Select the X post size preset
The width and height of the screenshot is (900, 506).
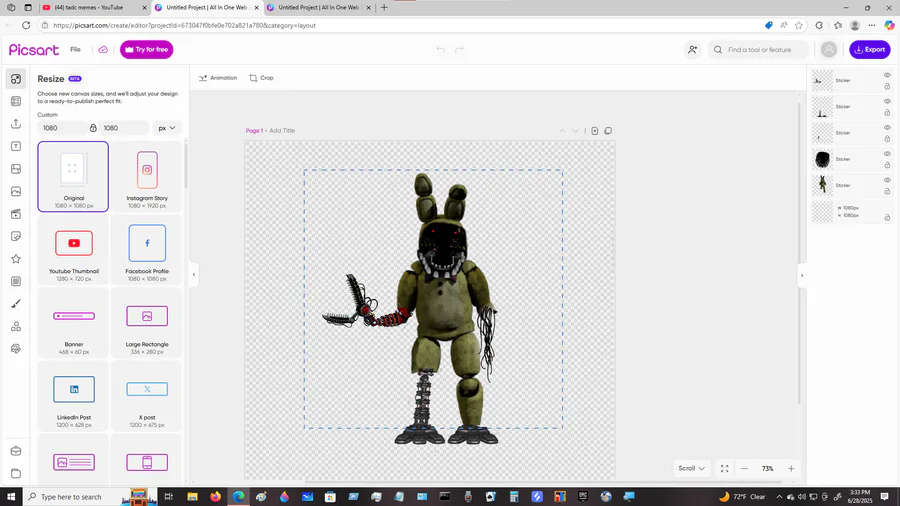click(x=147, y=396)
